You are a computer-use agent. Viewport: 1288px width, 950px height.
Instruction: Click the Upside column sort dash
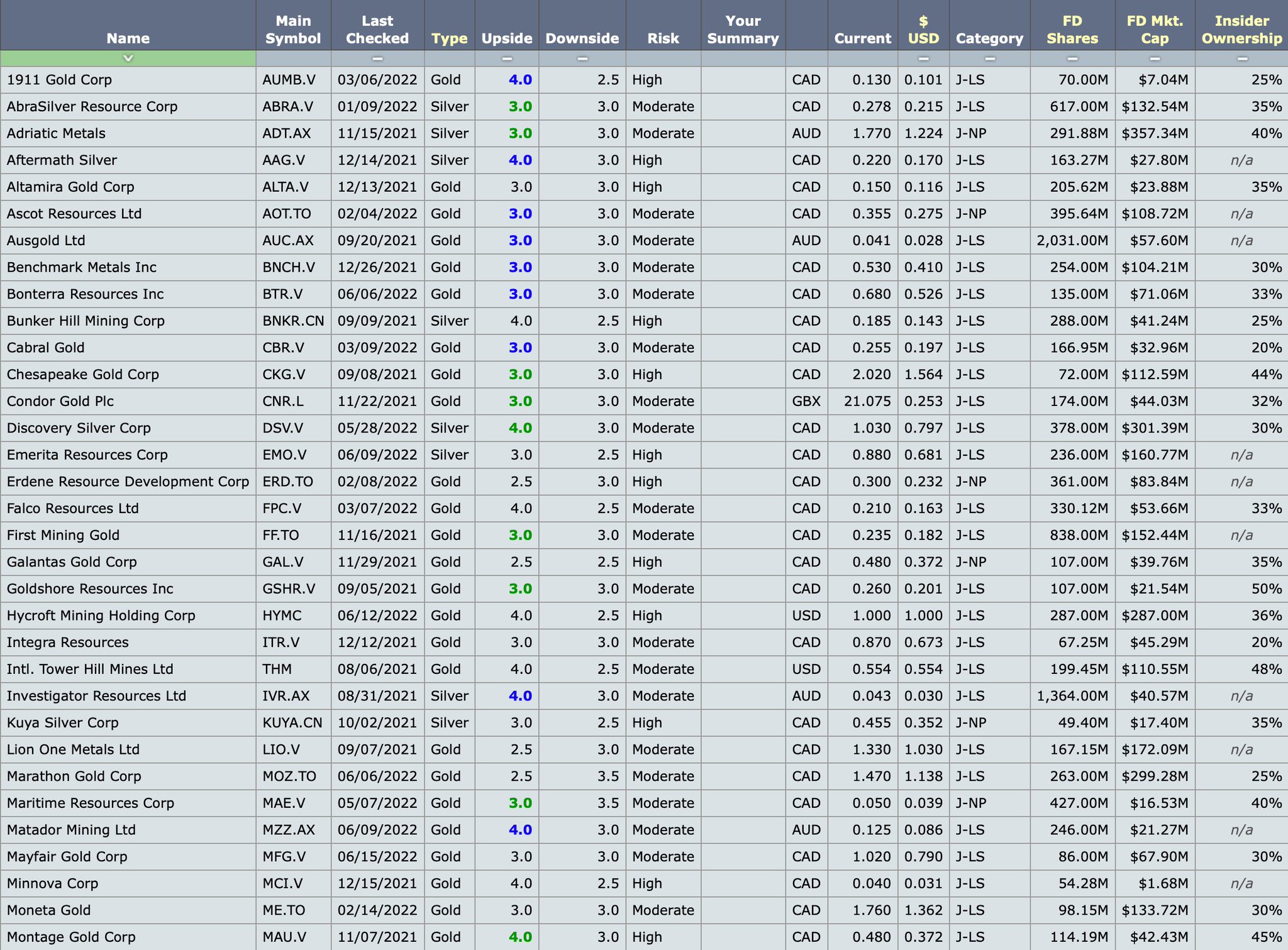[x=507, y=58]
